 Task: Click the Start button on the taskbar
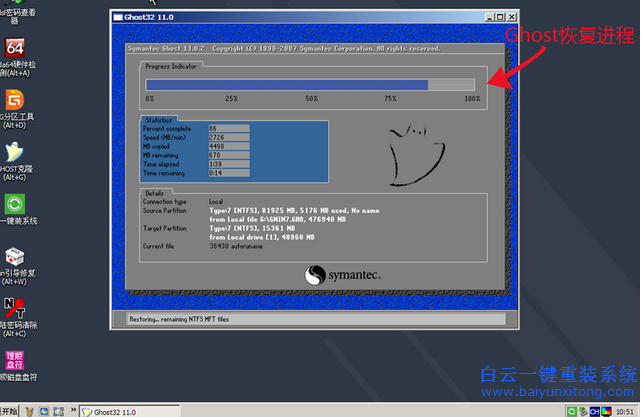tap(10, 410)
